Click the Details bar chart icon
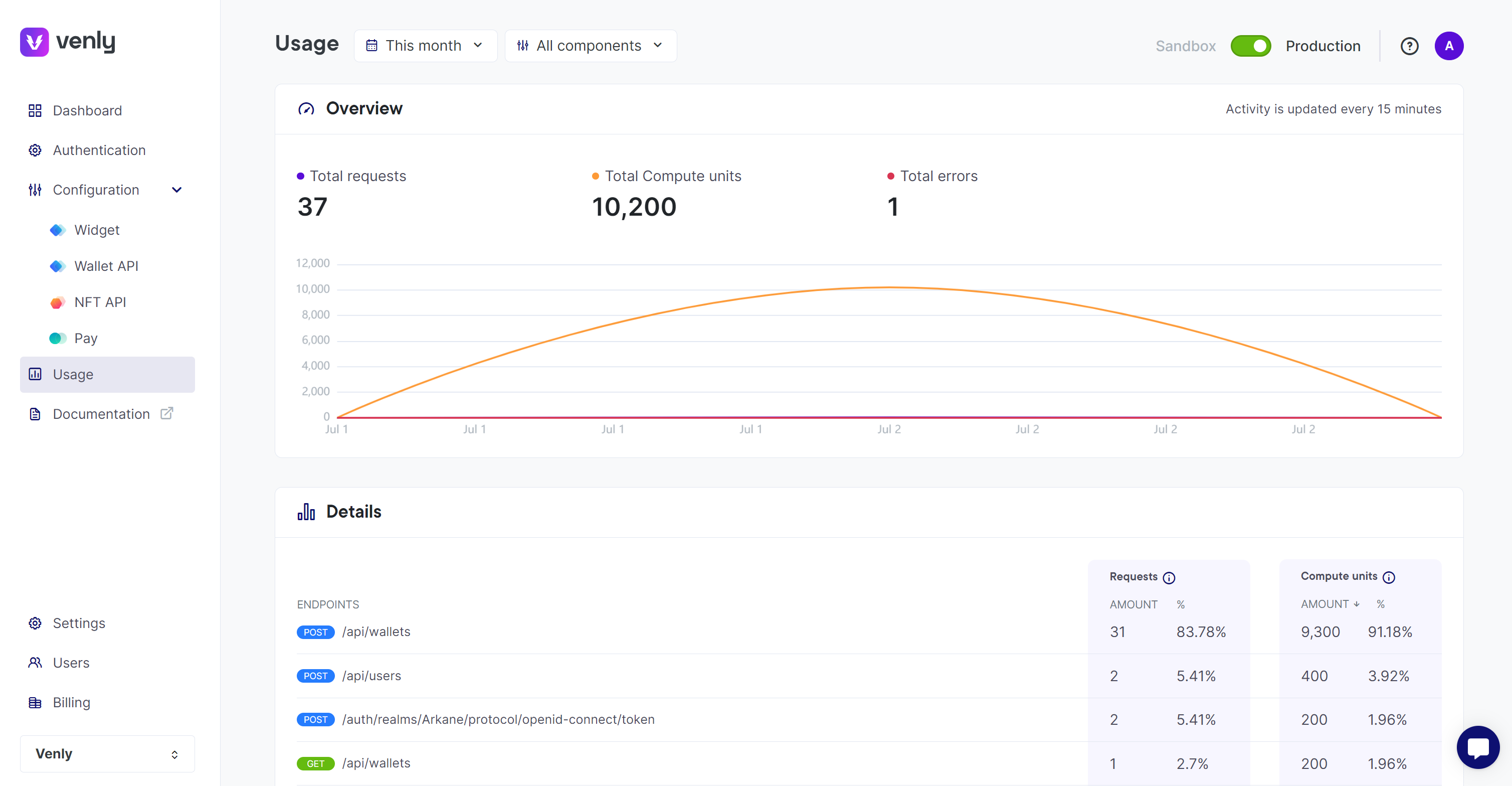 tap(306, 512)
